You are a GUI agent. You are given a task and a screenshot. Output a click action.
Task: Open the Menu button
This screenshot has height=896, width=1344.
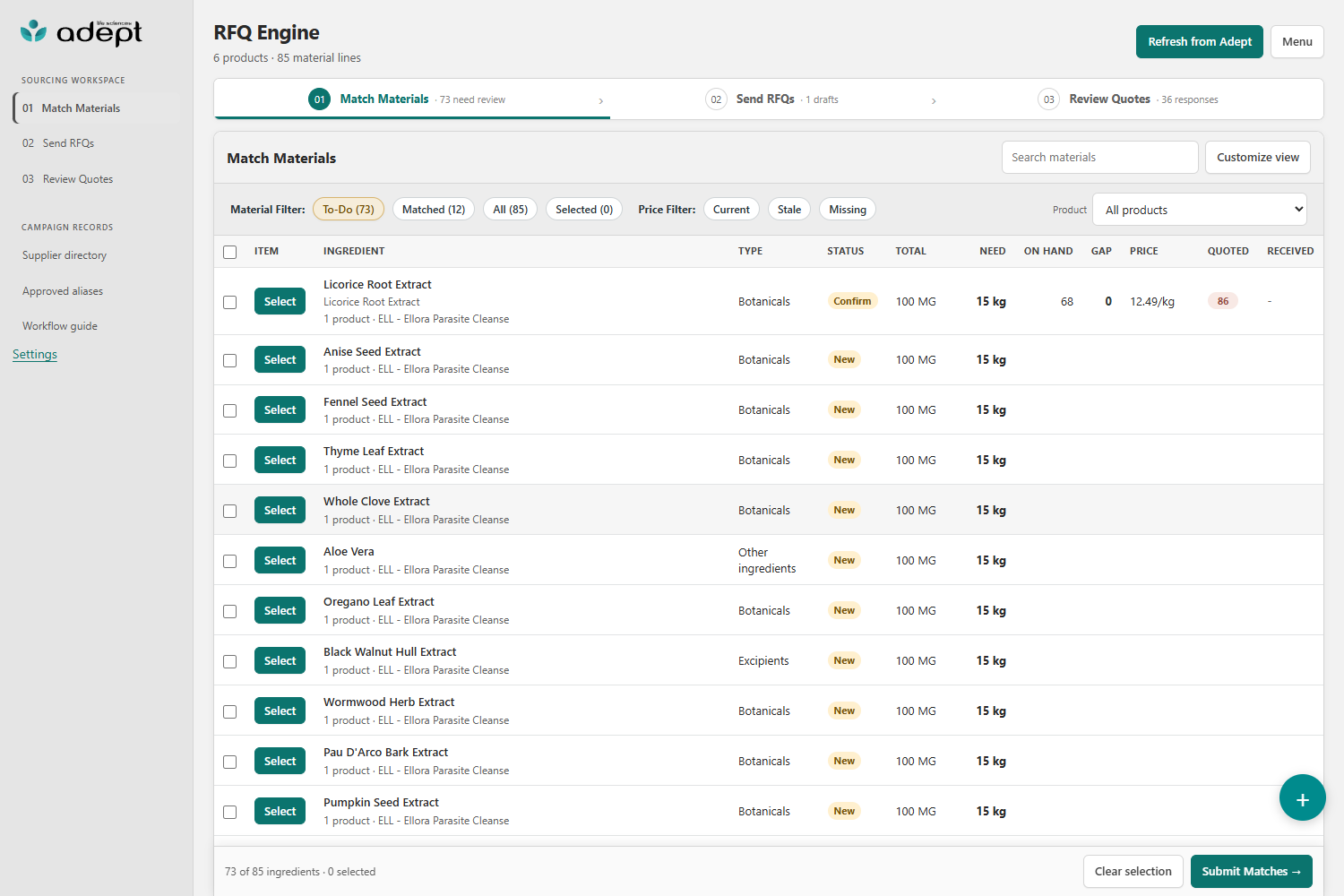[x=1297, y=42]
